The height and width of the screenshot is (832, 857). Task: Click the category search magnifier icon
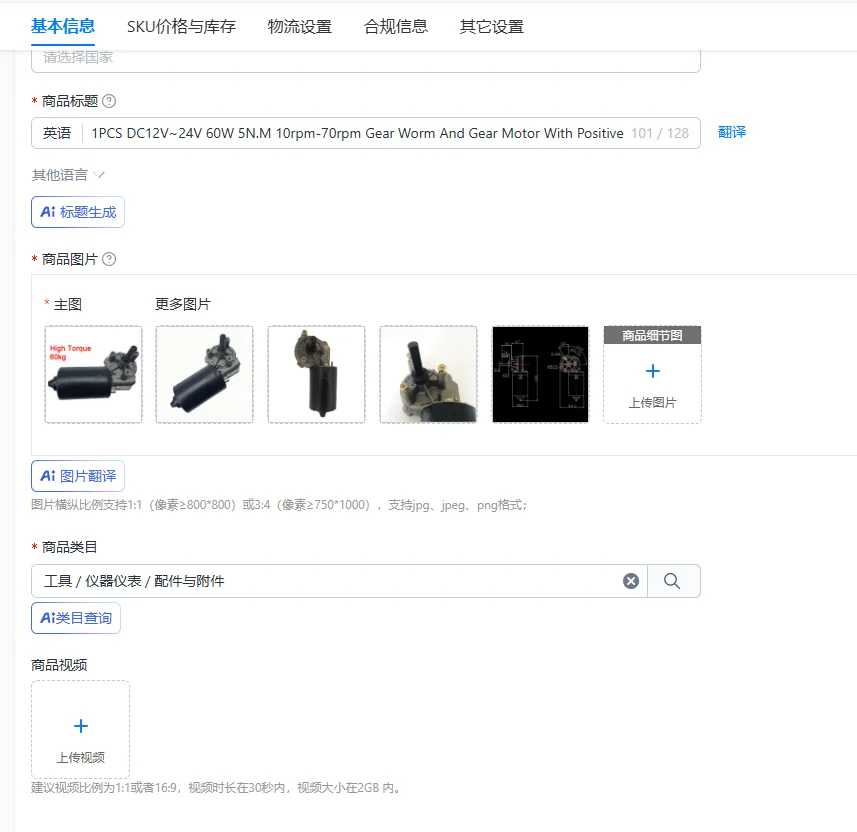coord(672,581)
